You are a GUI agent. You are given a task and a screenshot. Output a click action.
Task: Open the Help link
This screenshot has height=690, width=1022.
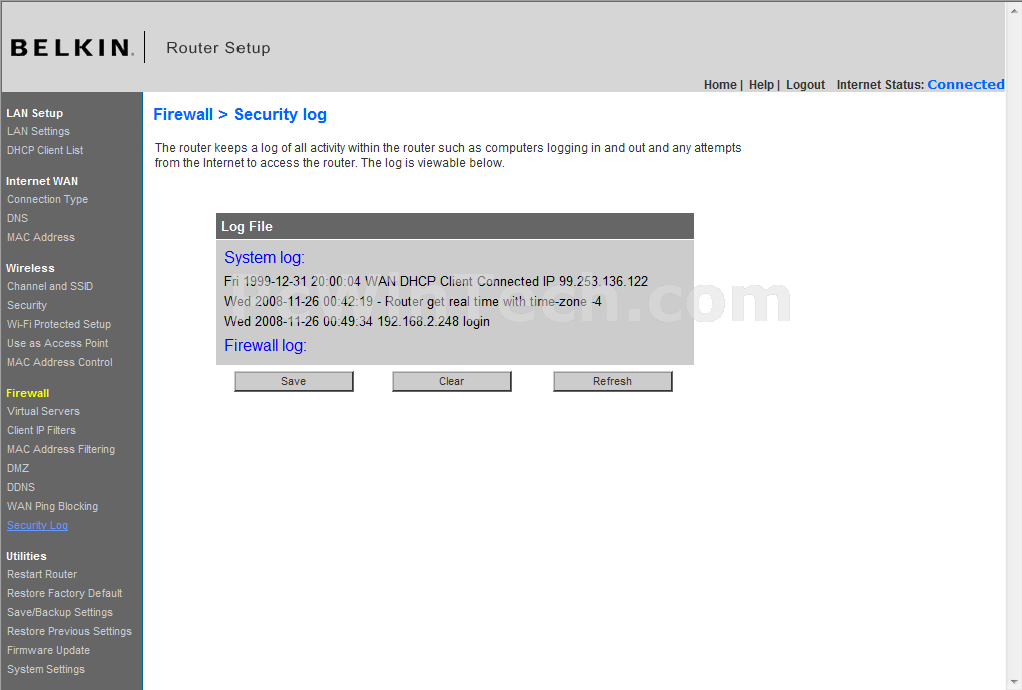pos(761,85)
